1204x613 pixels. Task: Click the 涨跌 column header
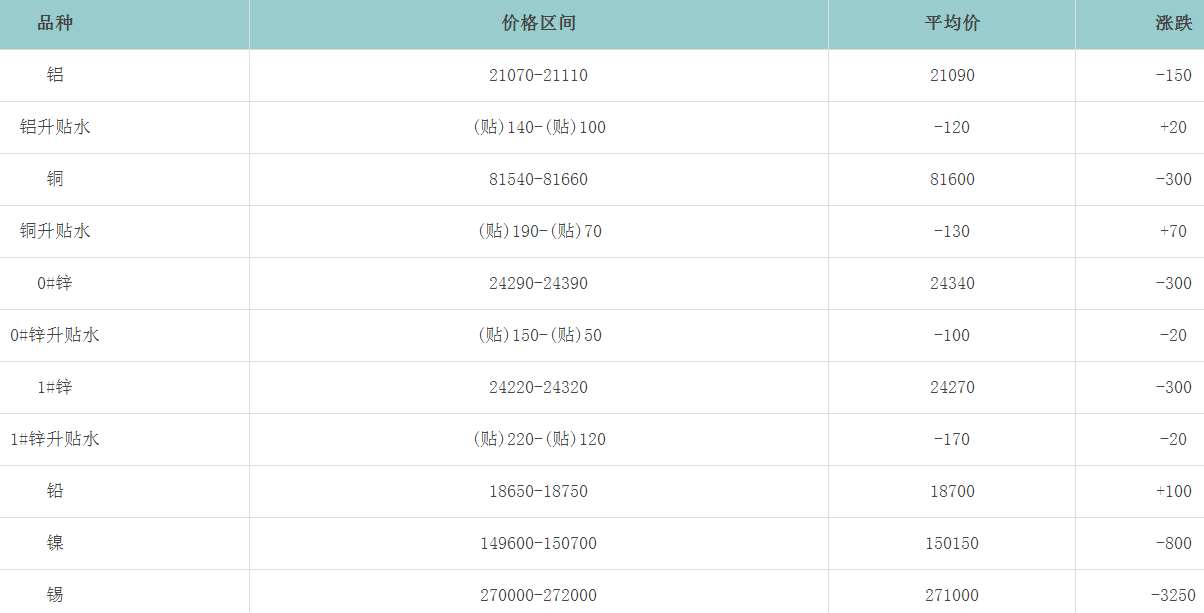pyautogui.click(x=1173, y=23)
